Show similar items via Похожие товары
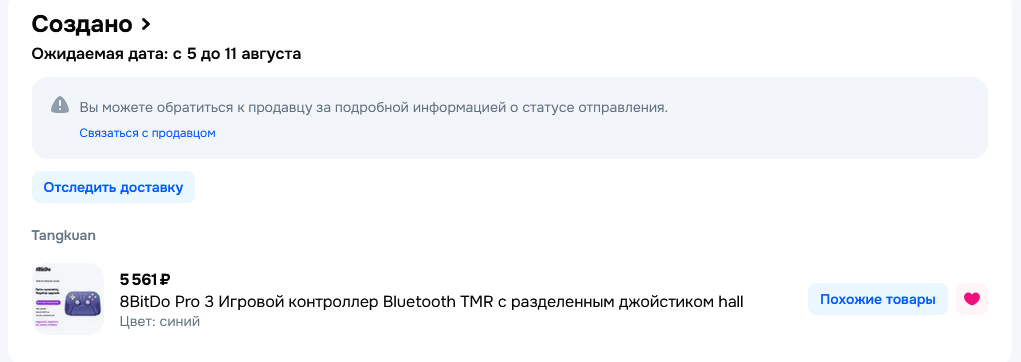Screen dimensions: 1021x362 click(x=878, y=299)
